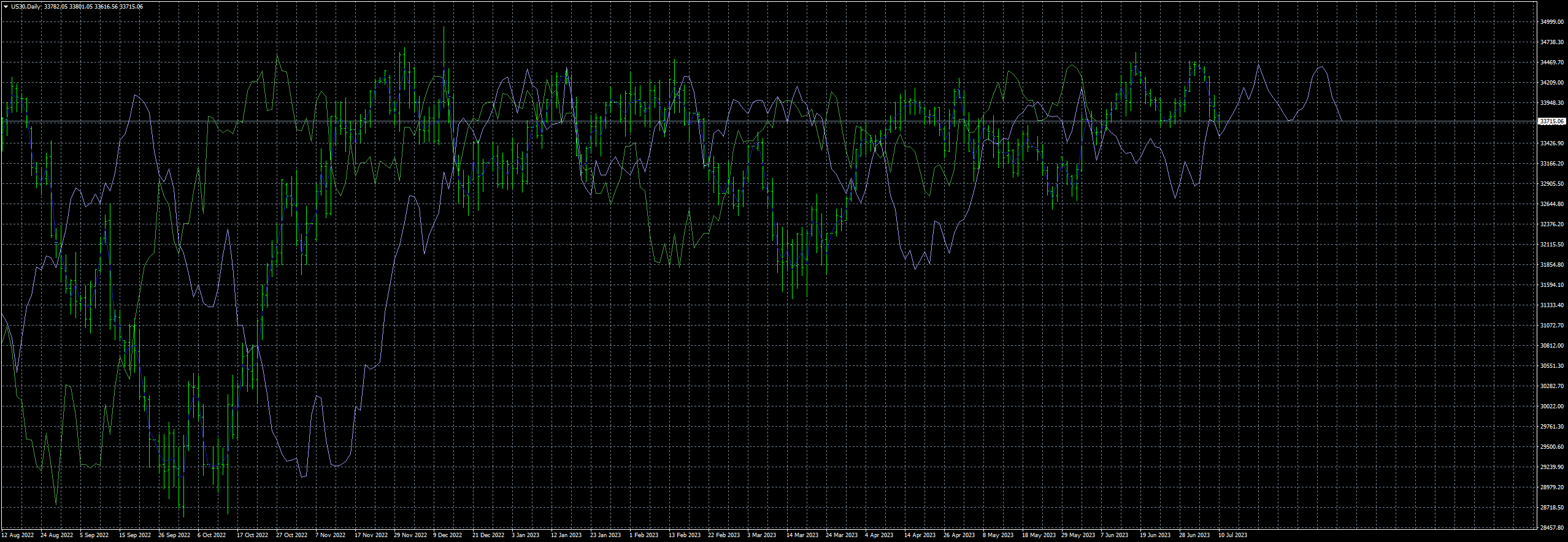The image size is (1568, 542).
Task: Open the chart menu arrow beside US30,Daily
Action: (x=6, y=7)
